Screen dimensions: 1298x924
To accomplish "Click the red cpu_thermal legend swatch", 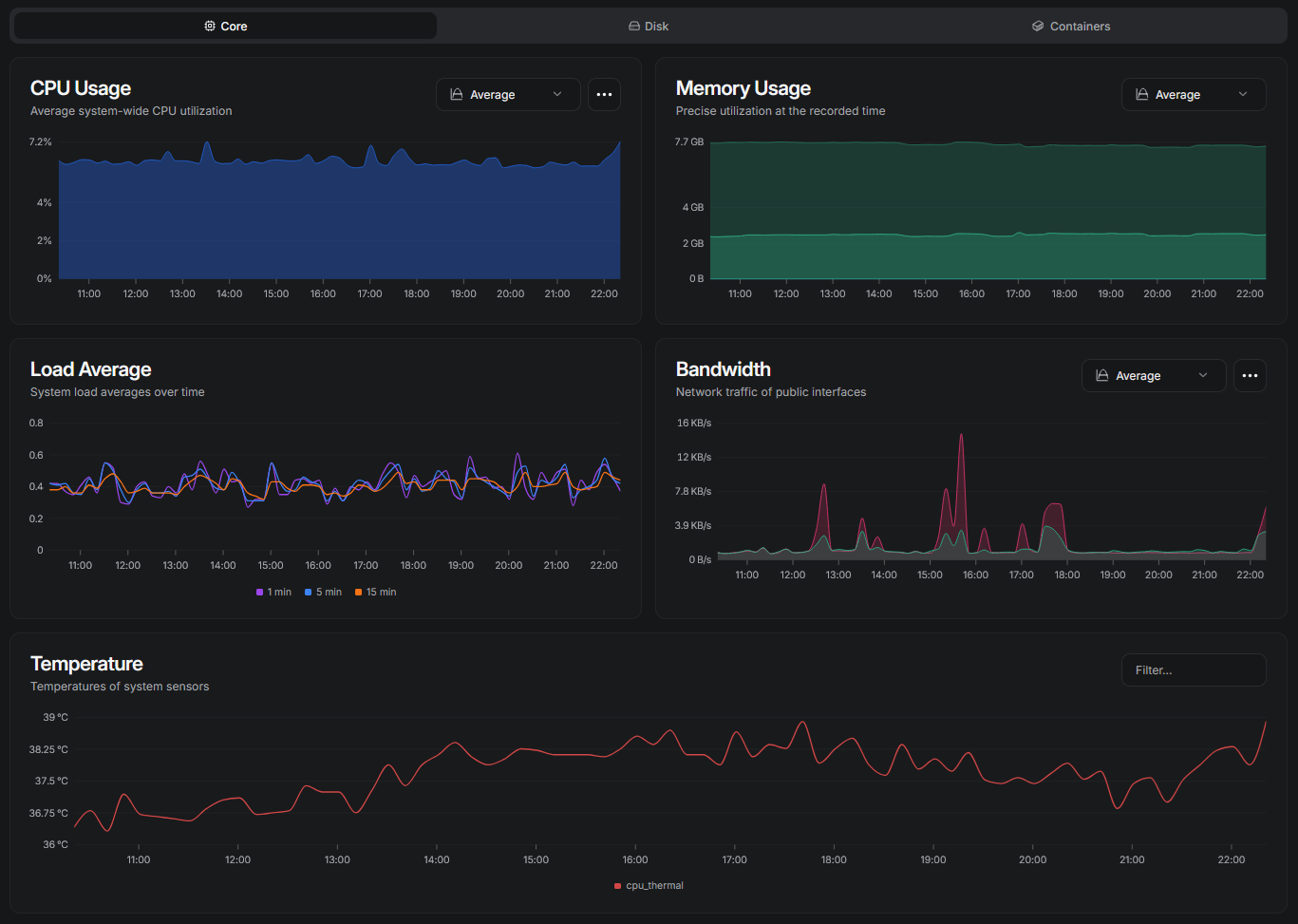I will (618, 886).
